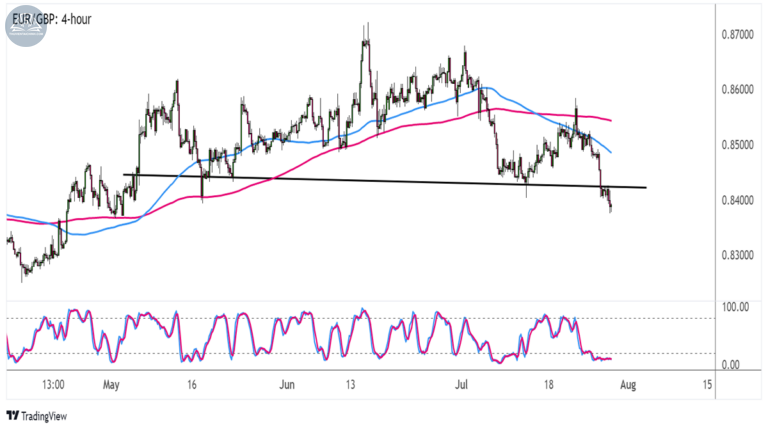Image resolution: width=768 pixels, height=432 pixels.
Task: Click the 18 date label after Jul
Action: click(x=549, y=384)
